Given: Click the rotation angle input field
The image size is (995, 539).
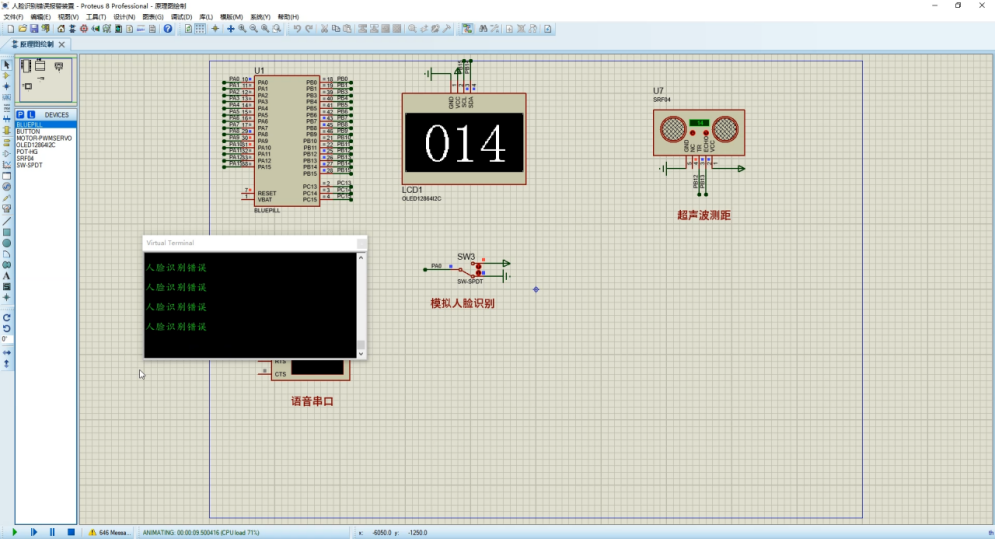Looking at the screenshot, I should [x=6, y=340].
